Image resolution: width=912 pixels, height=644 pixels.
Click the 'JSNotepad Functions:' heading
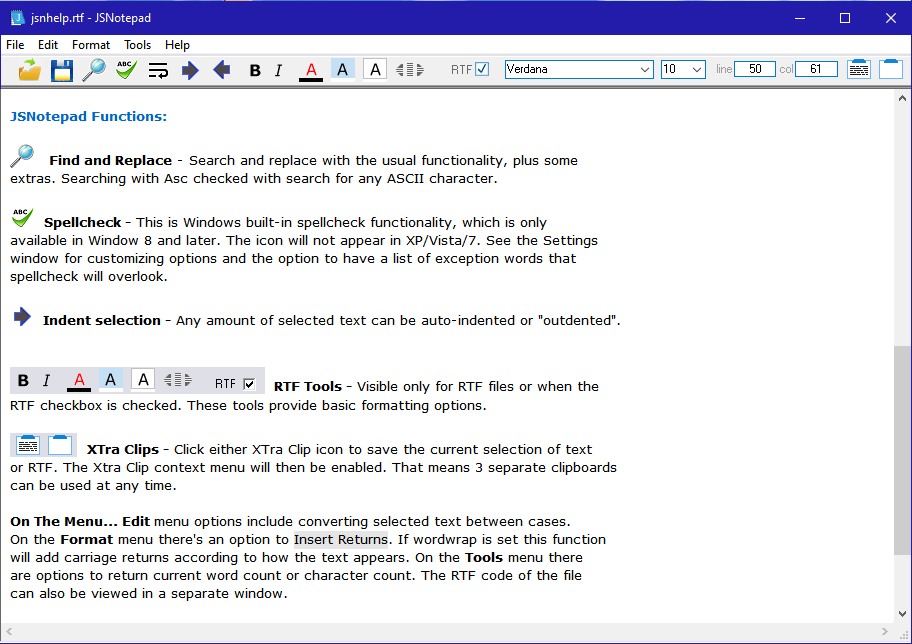(88, 116)
